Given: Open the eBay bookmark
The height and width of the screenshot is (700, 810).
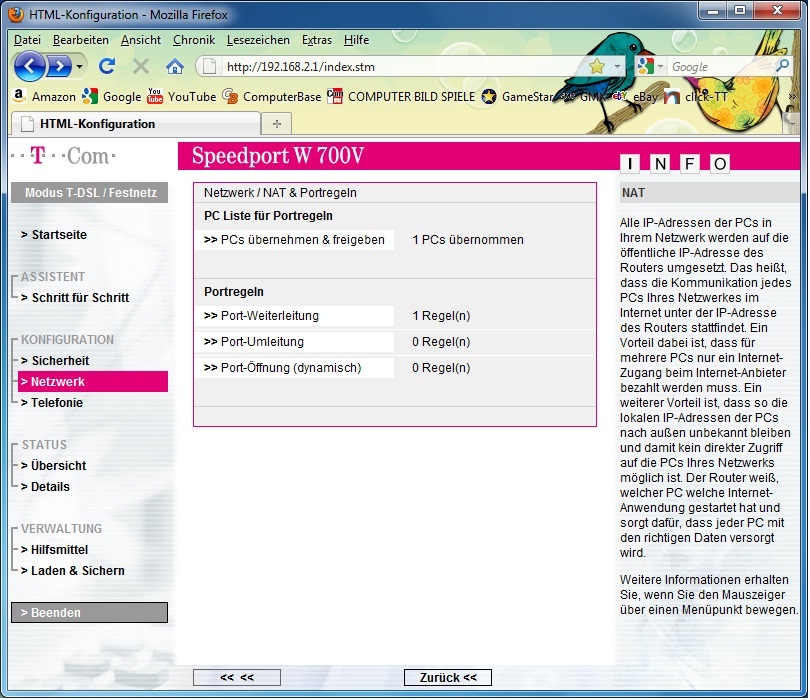Looking at the screenshot, I should coord(635,97).
